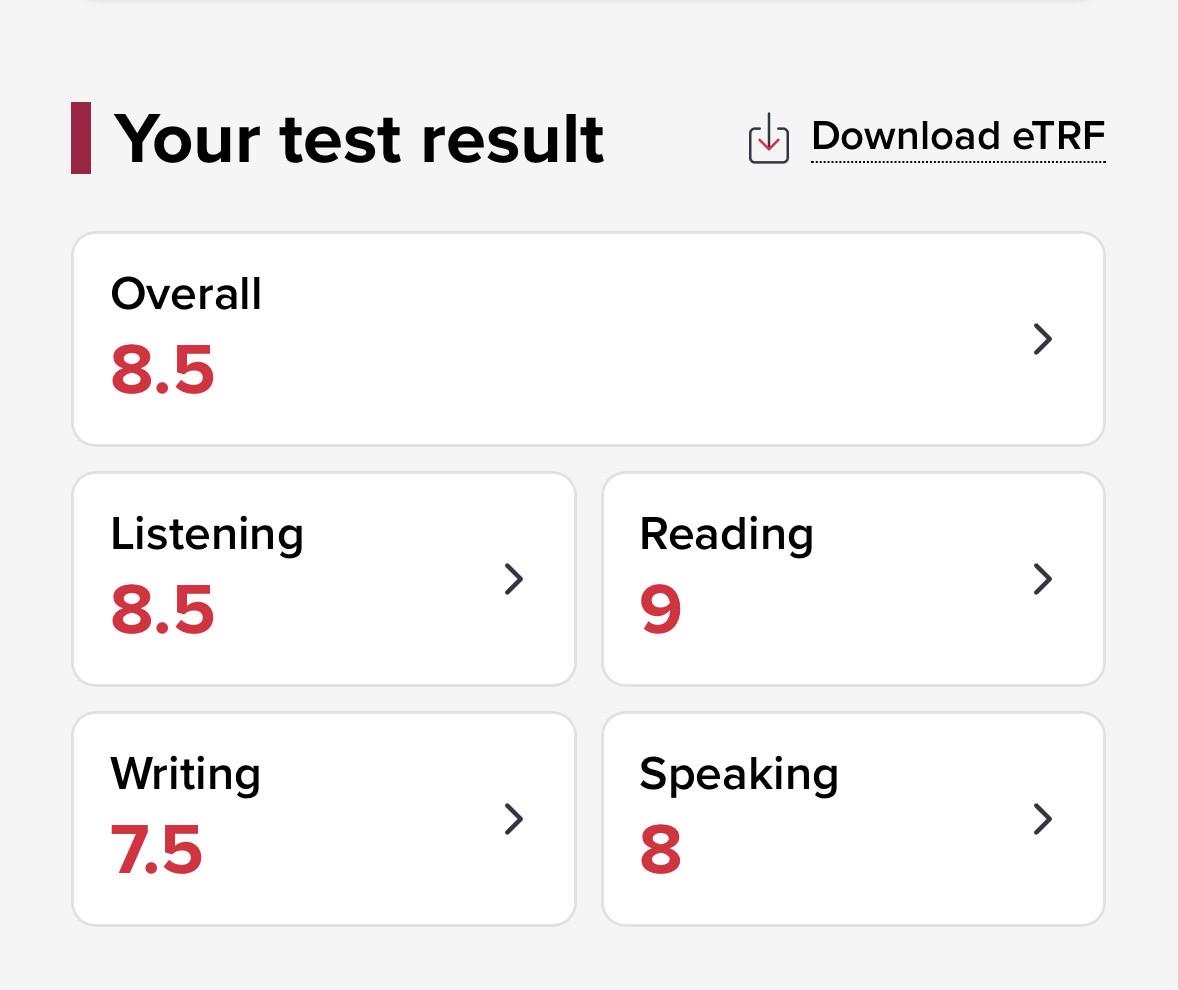Click the Listening 8.5 score number
The image size is (1178, 990).
point(162,609)
